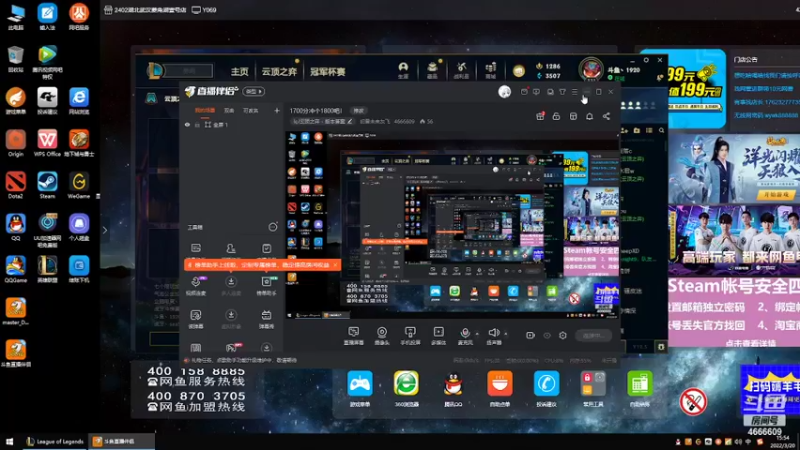Open WPS Office desktop shortcut
The height and width of the screenshot is (450, 800).
47,143
